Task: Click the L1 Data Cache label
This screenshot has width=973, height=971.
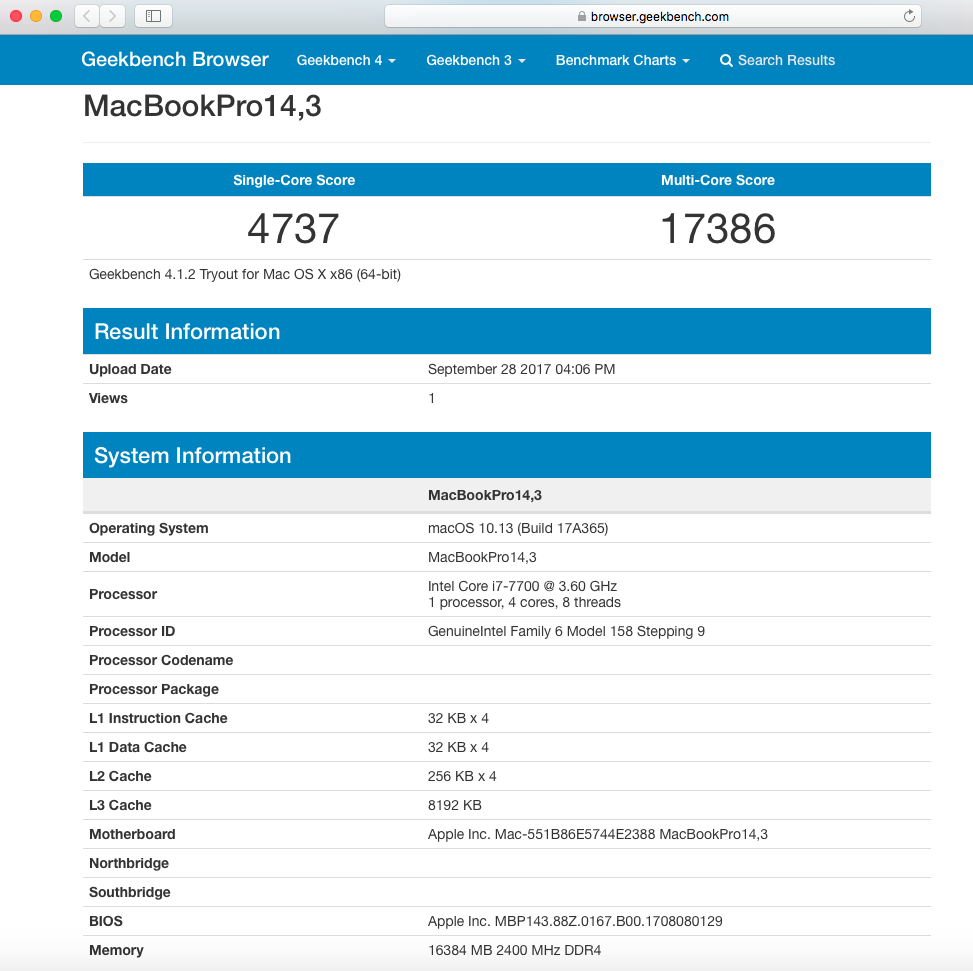Action: point(138,747)
